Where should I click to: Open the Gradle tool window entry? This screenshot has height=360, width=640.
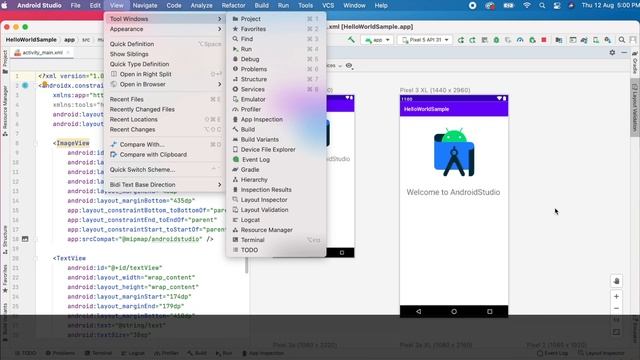[x=276, y=169]
